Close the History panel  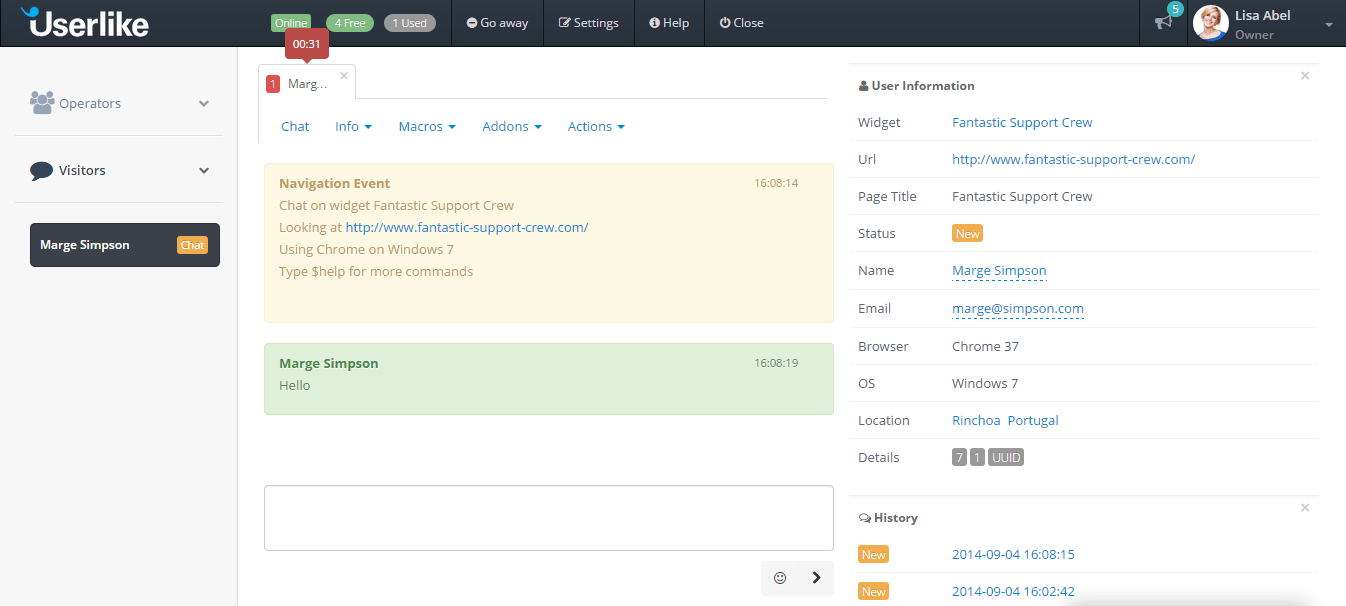click(1304, 508)
